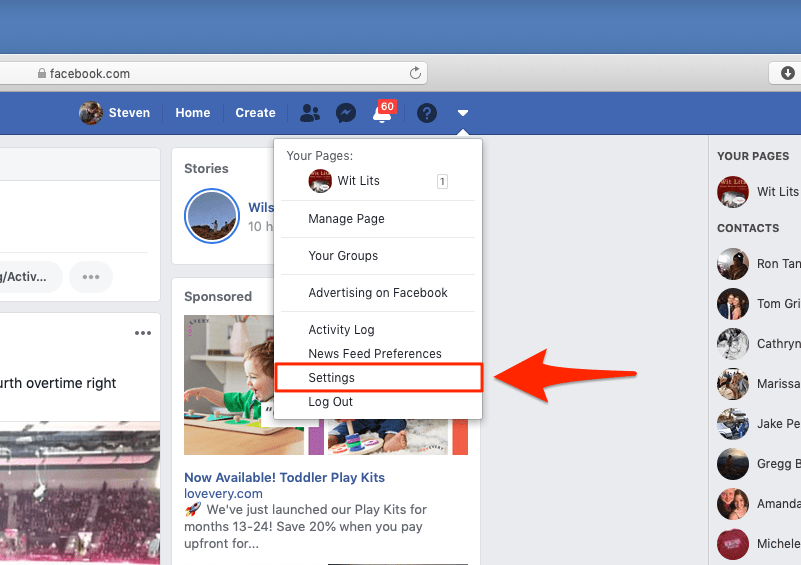Visit lovevery.com sponsored link
Image resolution: width=801 pixels, height=565 pixels.
click(x=223, y=493)
